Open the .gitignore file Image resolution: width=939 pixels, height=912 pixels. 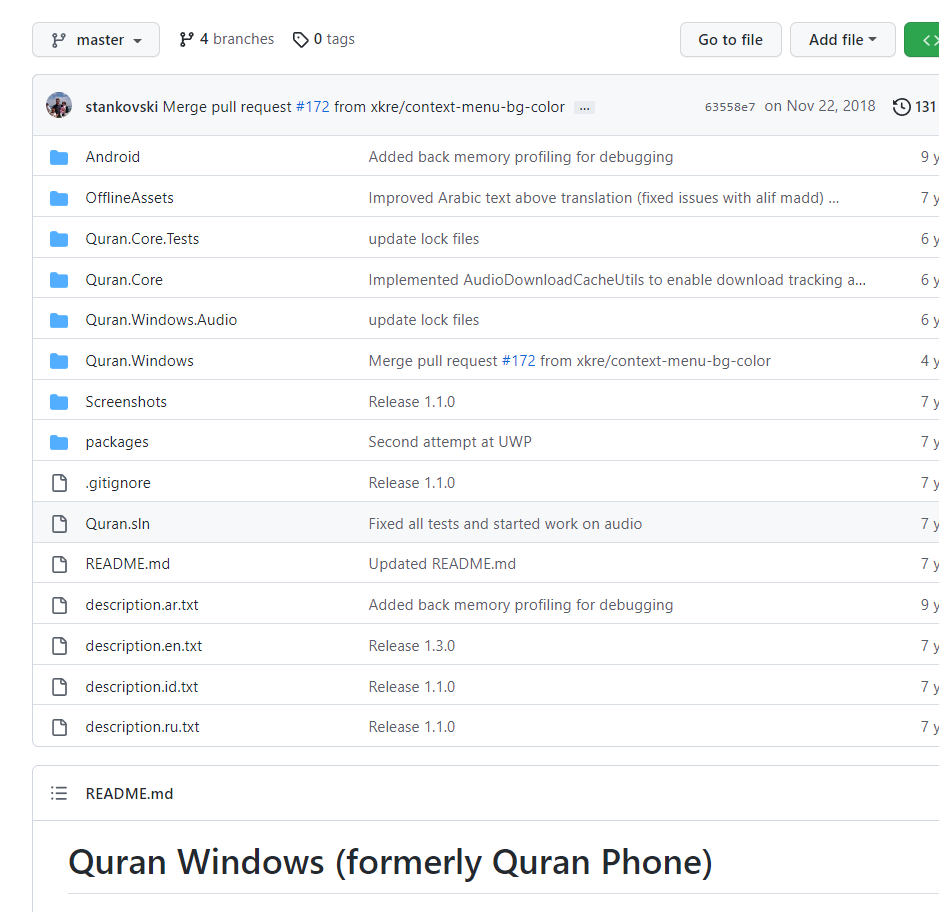(x=118, y=483)
